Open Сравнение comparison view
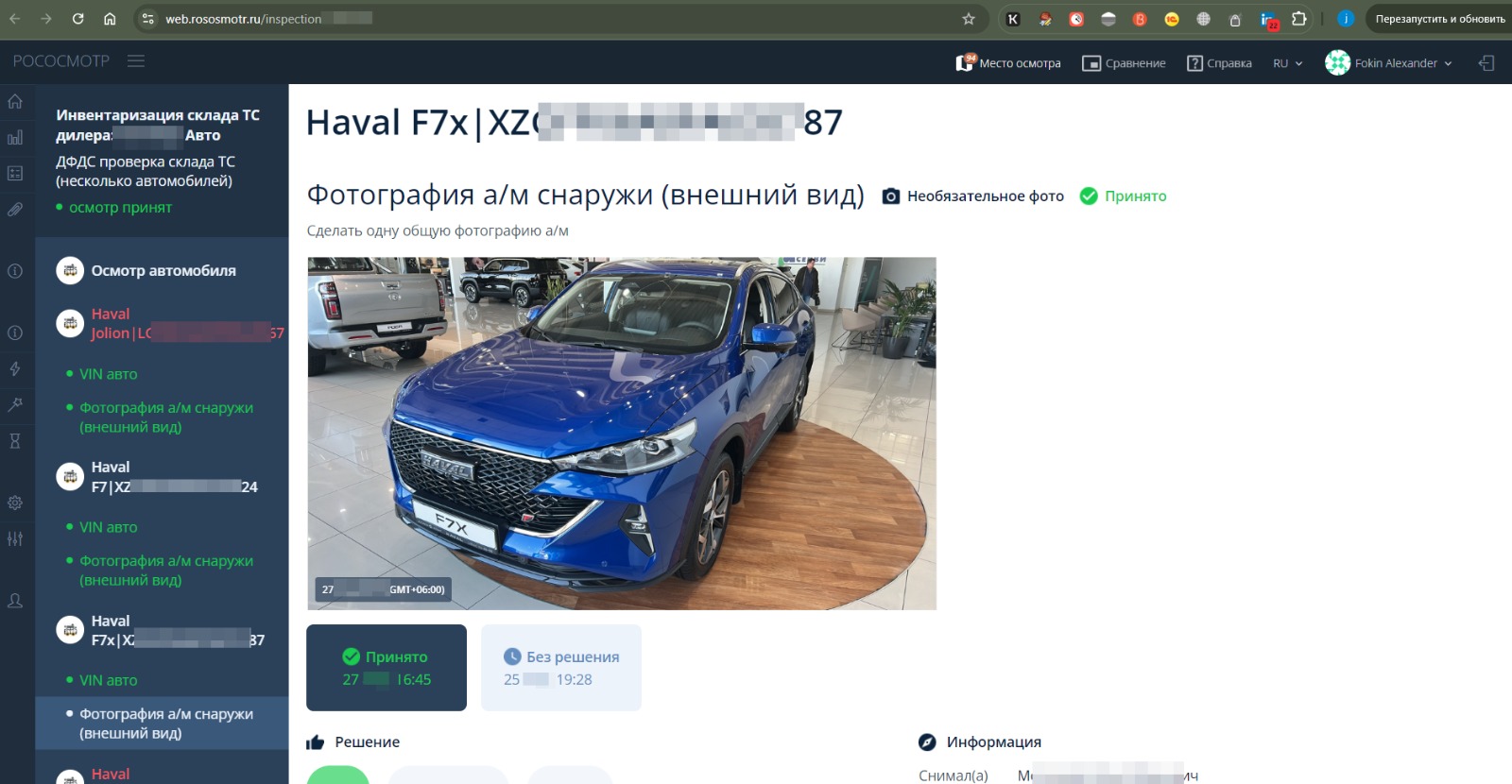The height and width of the screenshot is (784, 1512). click(x=1124, y=63)
